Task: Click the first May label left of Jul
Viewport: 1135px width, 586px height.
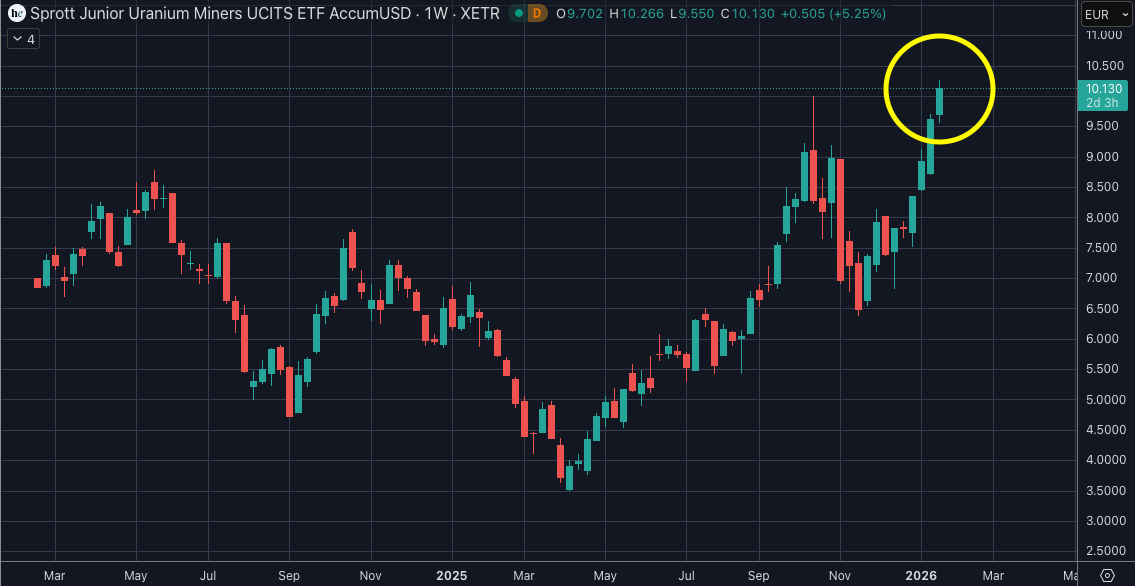Action: (x=136, y=577)
